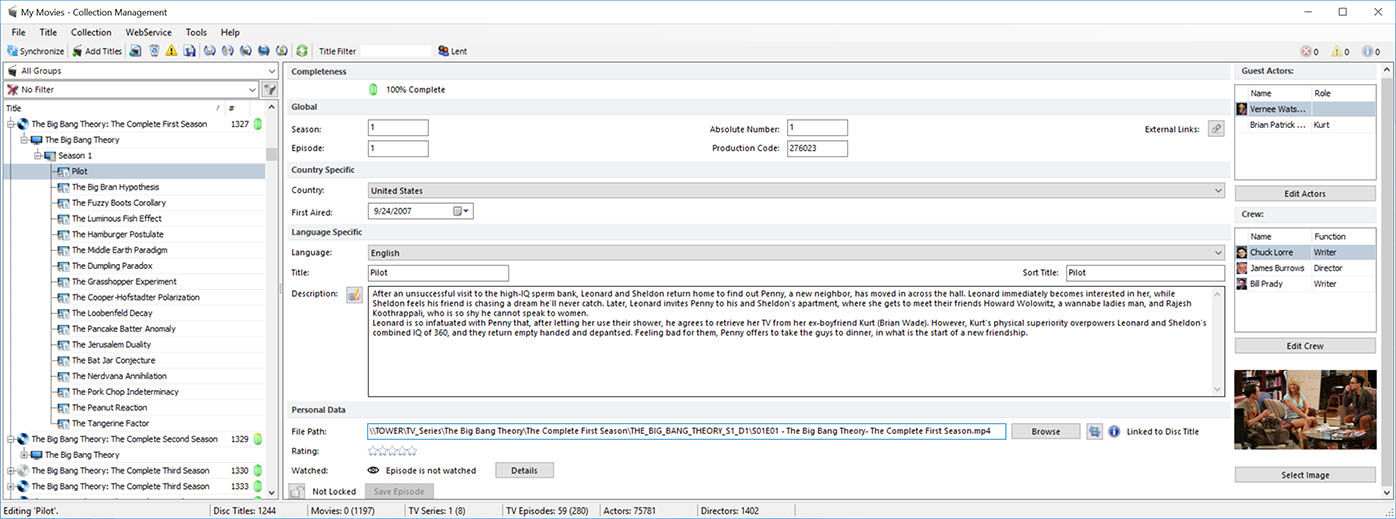Viewport: 1396px width, 519px height.
Task: Open the Help menu
Action: 230,33
